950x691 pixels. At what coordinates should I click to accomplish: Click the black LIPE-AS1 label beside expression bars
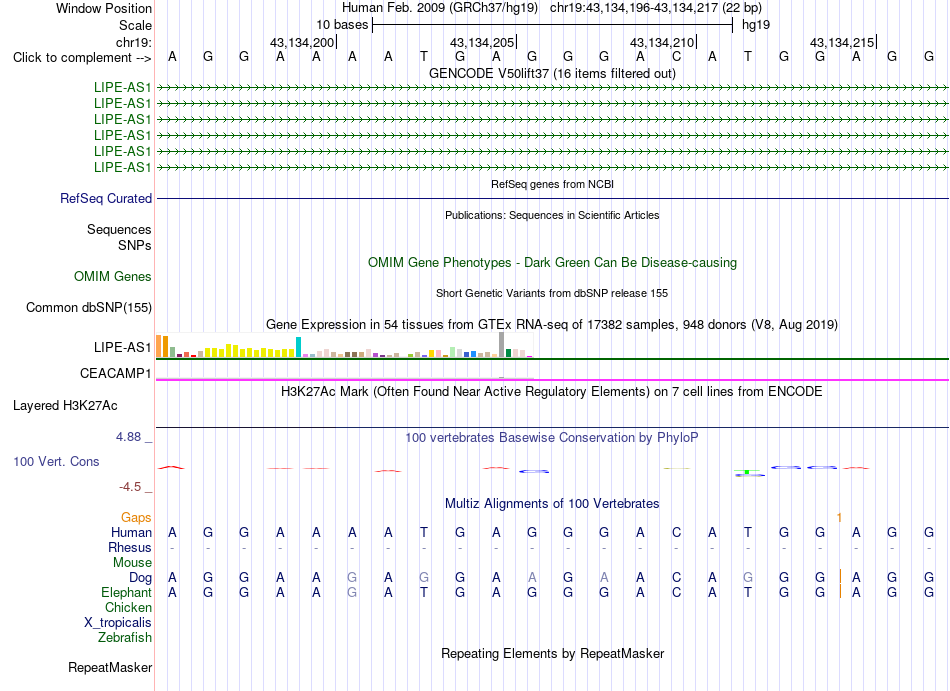point(122,348)
